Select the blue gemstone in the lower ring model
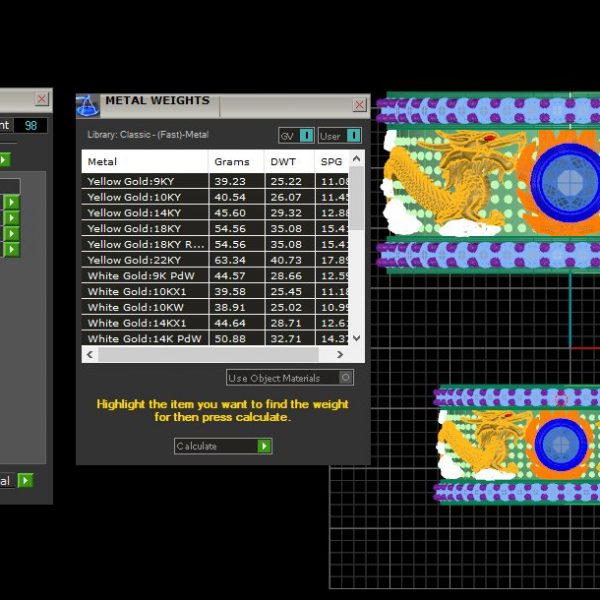Screen dimensions: 600x600 [x=561, y=444]
